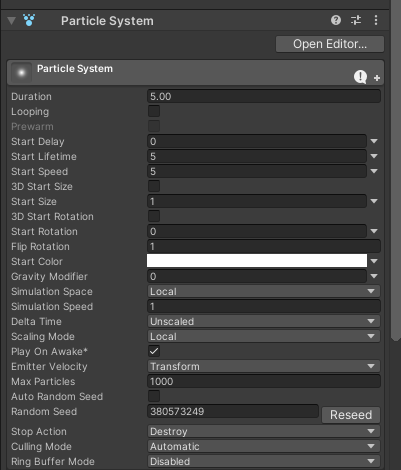Open Culling Mode dropdown showing Automatic
The height and width of the screenshot is (470, 401).
(264, 446)
